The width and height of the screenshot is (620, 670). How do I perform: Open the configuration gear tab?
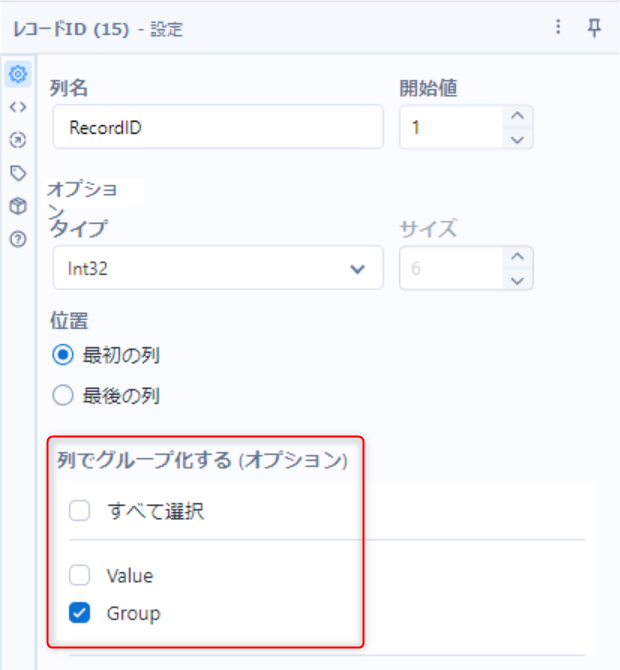click(18, 74)
